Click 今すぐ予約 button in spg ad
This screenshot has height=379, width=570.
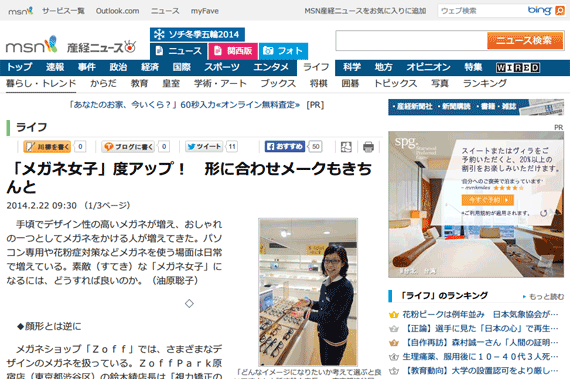487,200
